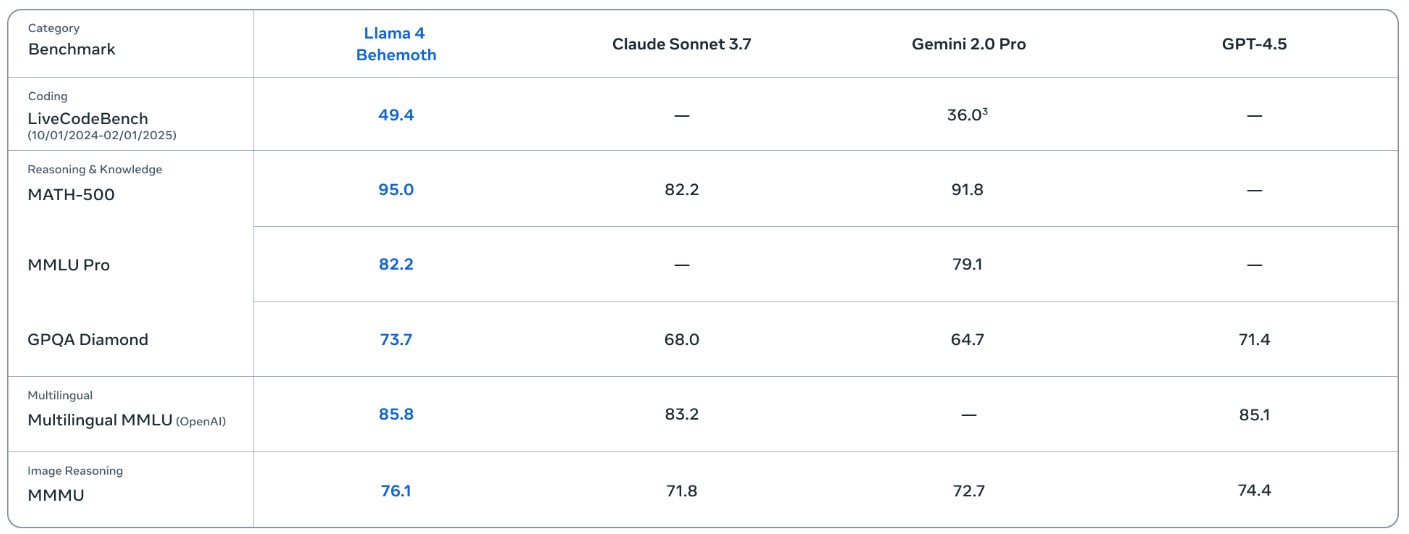Click the Gemini 2.0 Pro column header
This screenshot has width=1409, height=534.
tap(968, 44)
